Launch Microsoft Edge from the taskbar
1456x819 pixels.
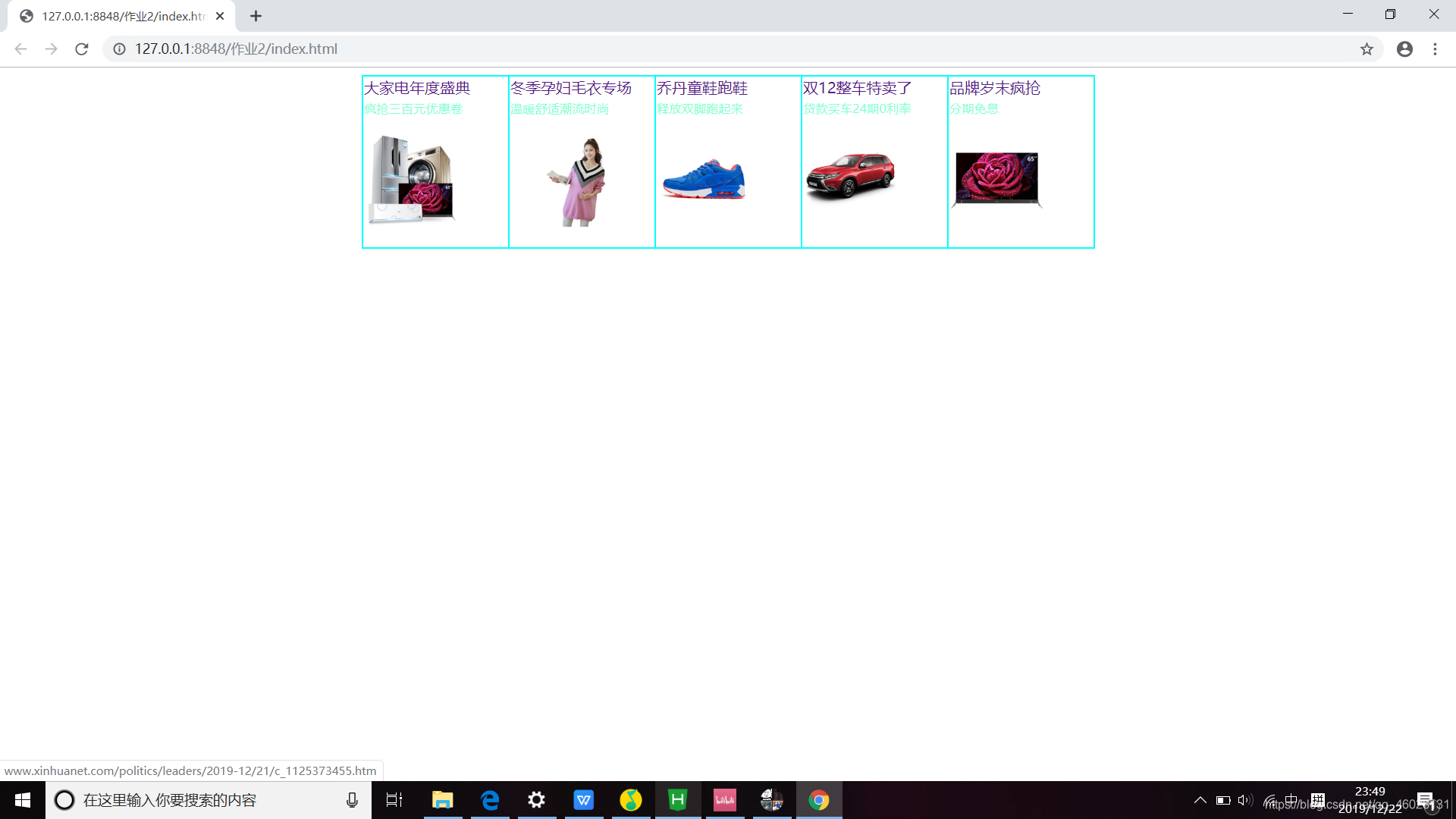tap(490, 800)
